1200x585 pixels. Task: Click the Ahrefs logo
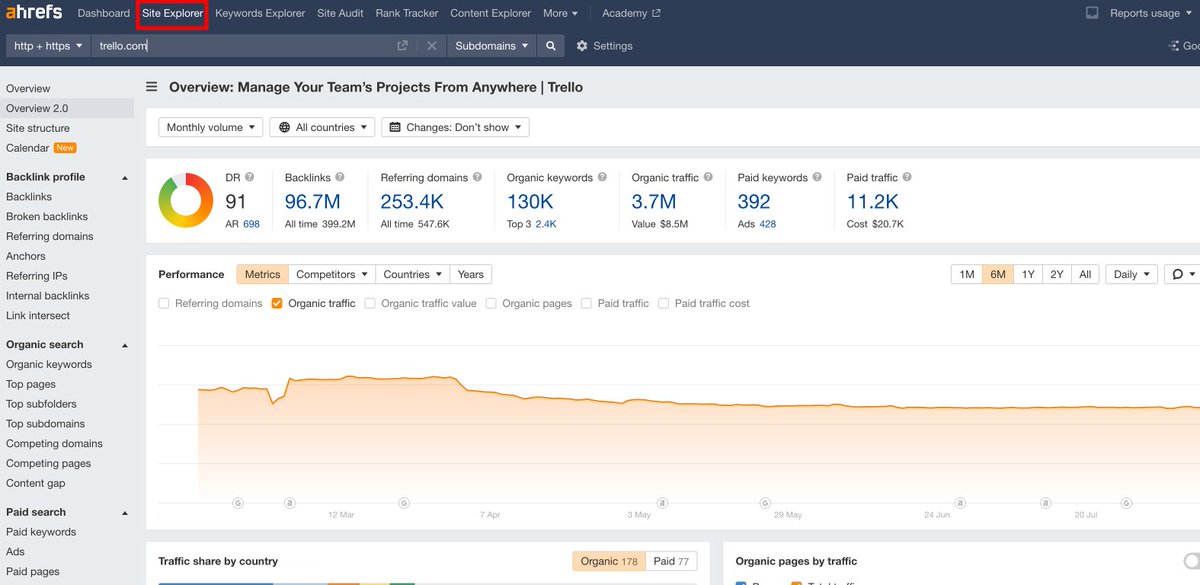pyautogui.click(x=33, y=13)
